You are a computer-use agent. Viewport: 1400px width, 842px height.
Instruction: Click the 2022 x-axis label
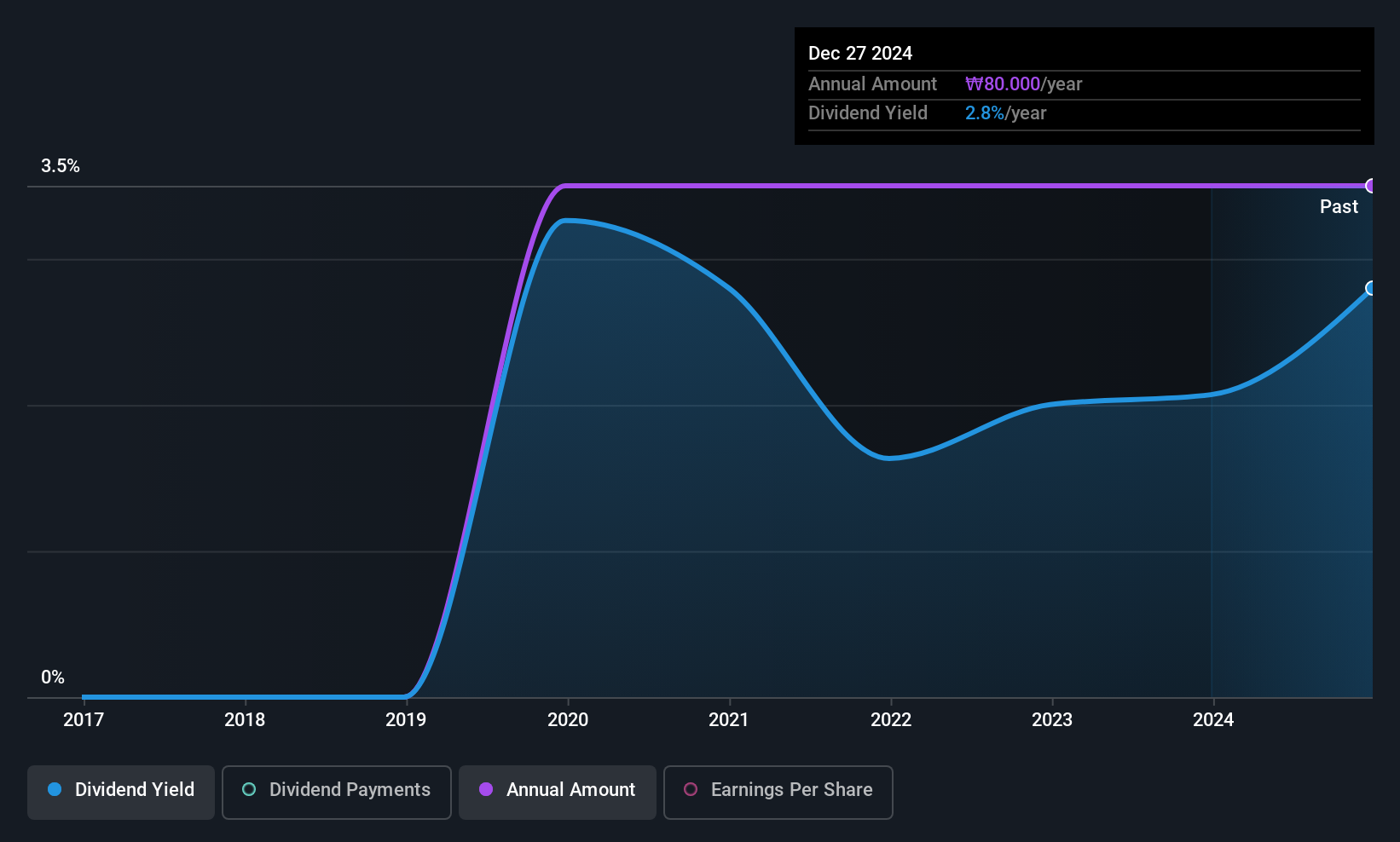point(891,720)
